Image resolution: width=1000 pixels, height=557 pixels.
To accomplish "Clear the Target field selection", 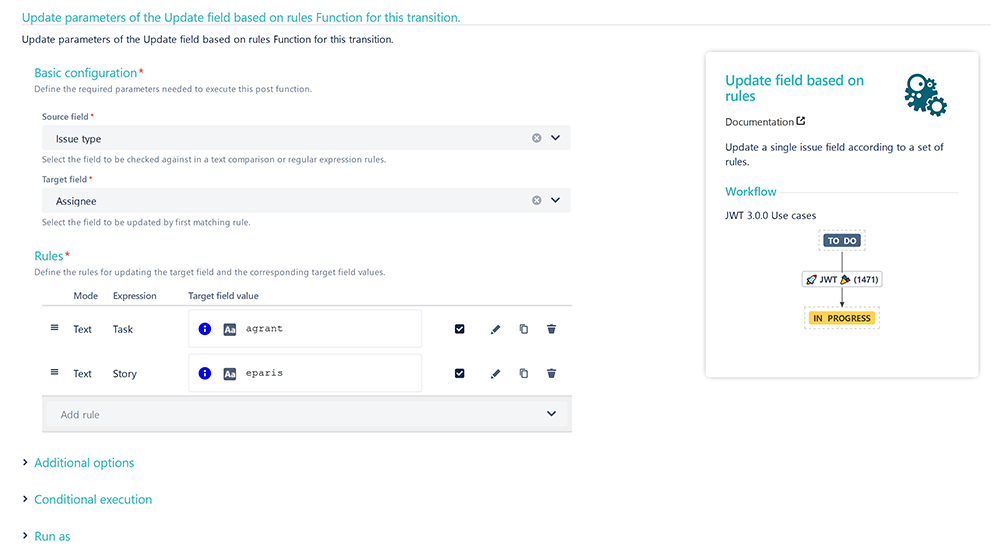I will (536, 200).
